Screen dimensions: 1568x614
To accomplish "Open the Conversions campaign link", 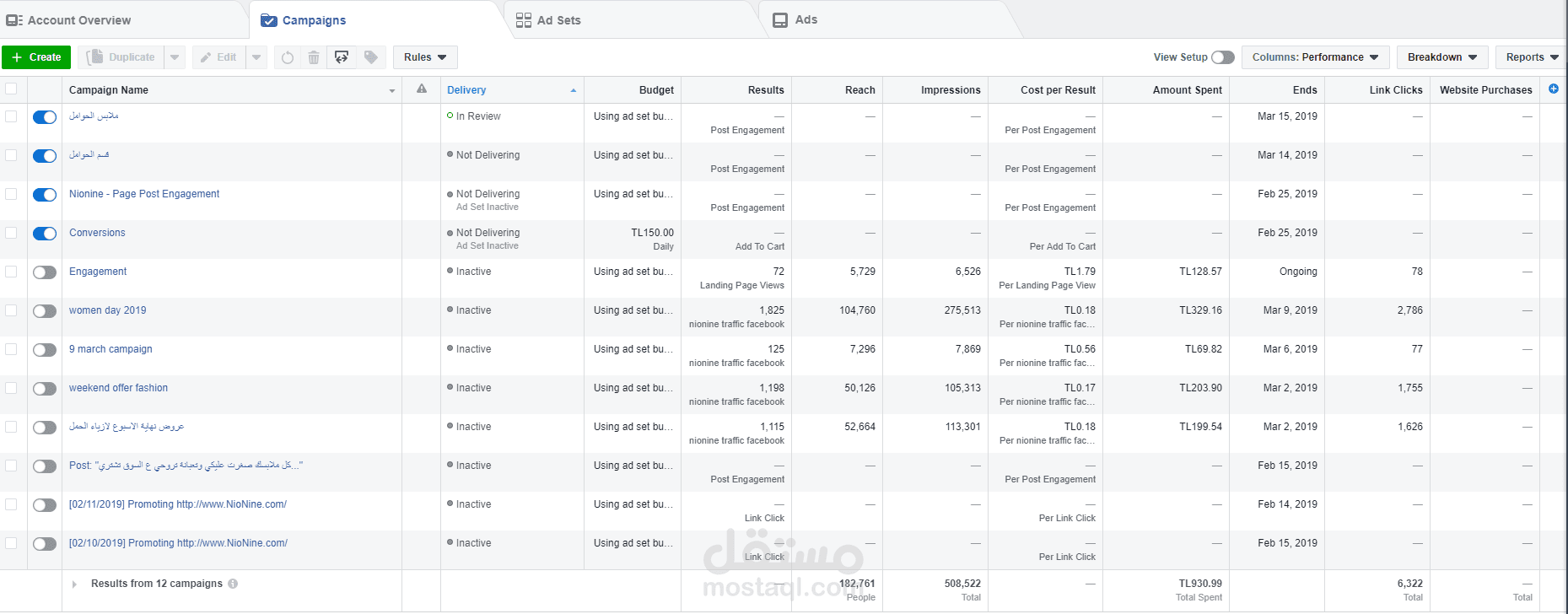I will [97, 233].
